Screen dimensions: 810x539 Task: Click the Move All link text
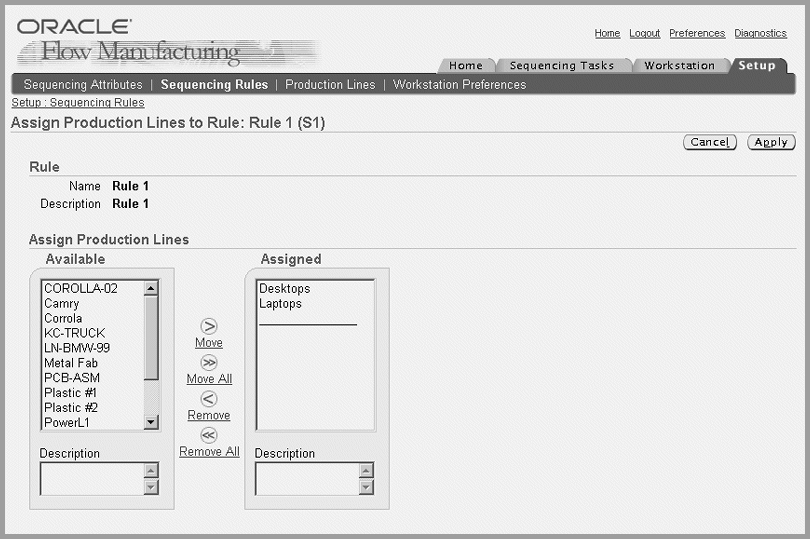209,379
